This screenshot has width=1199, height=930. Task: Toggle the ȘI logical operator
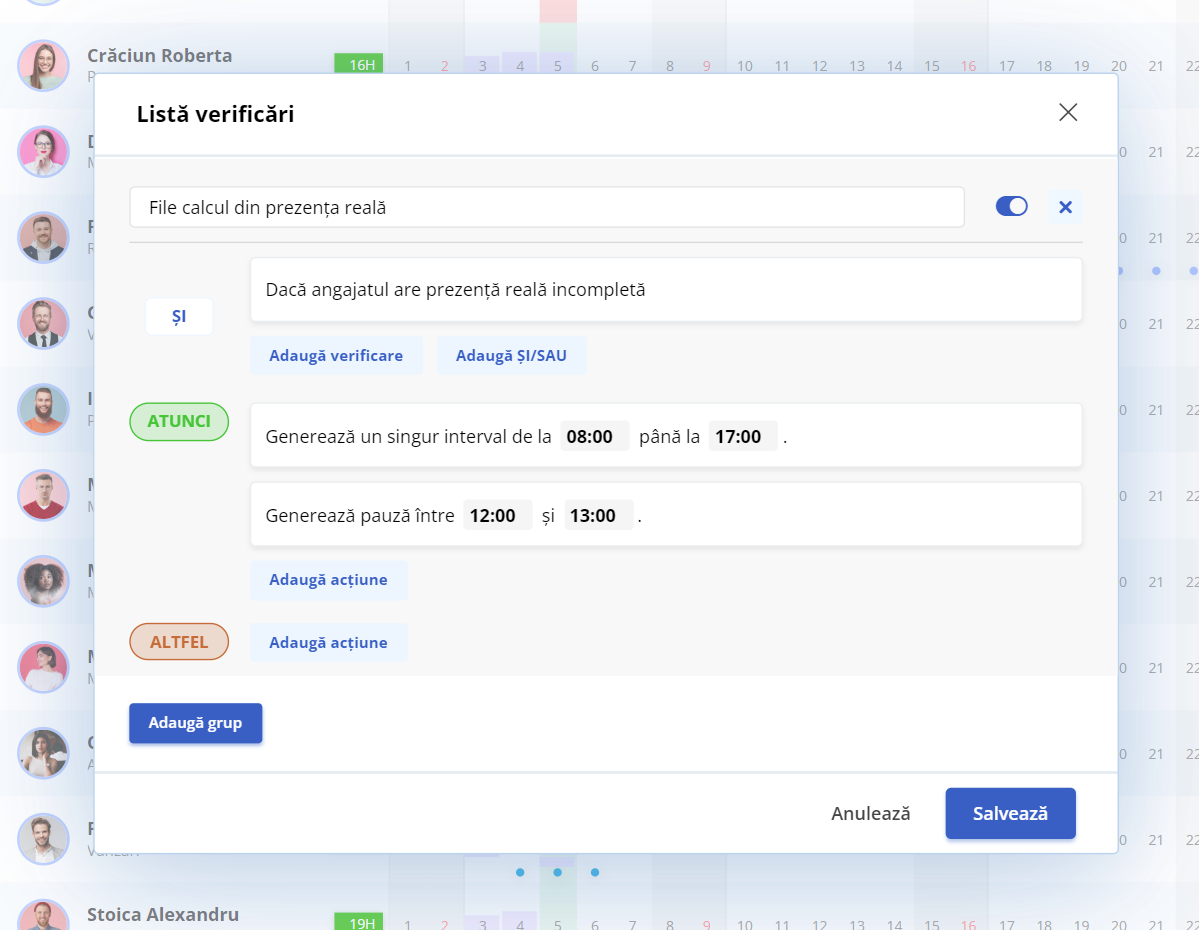[179, 316]
